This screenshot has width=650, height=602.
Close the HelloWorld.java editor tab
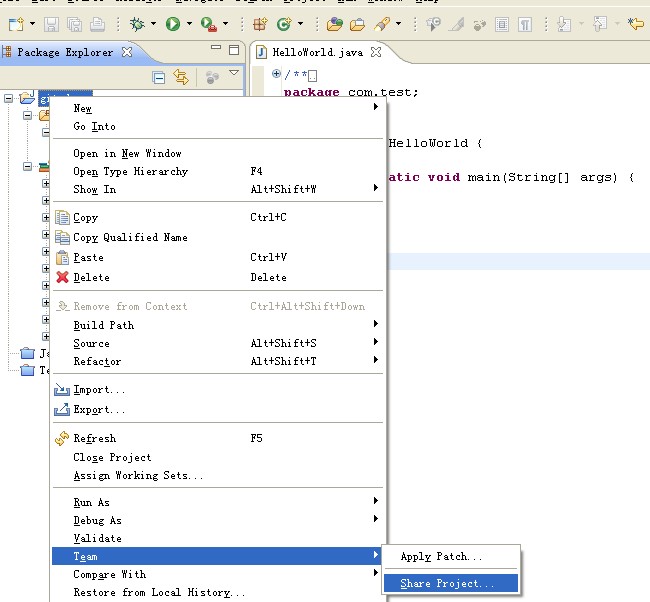click(x=376, y=52)
